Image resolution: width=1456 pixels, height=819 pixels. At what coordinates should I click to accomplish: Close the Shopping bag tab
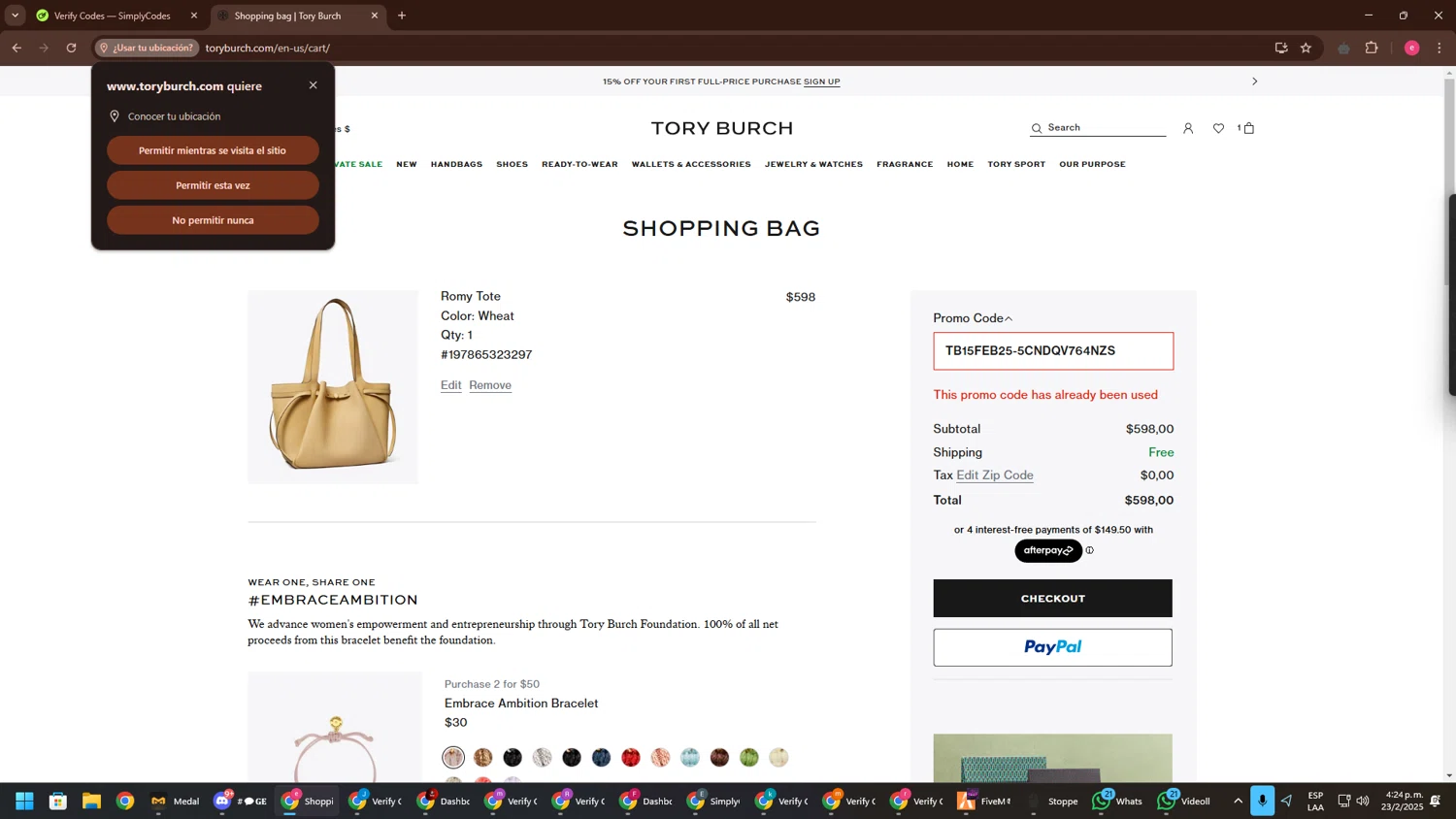pyautogui.click(x=374, y=16)
